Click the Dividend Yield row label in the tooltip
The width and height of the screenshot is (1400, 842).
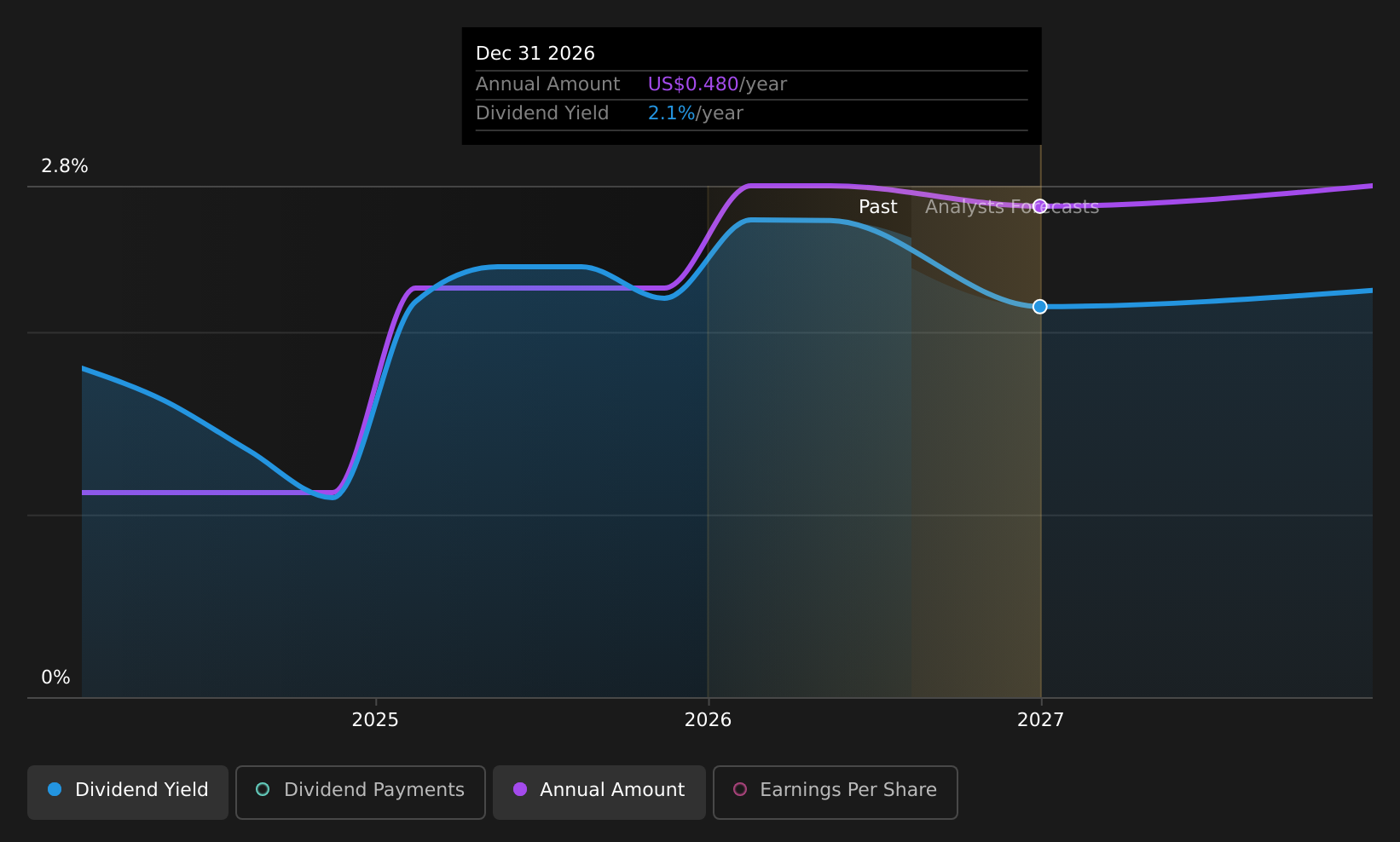click(x=542, y=113)
